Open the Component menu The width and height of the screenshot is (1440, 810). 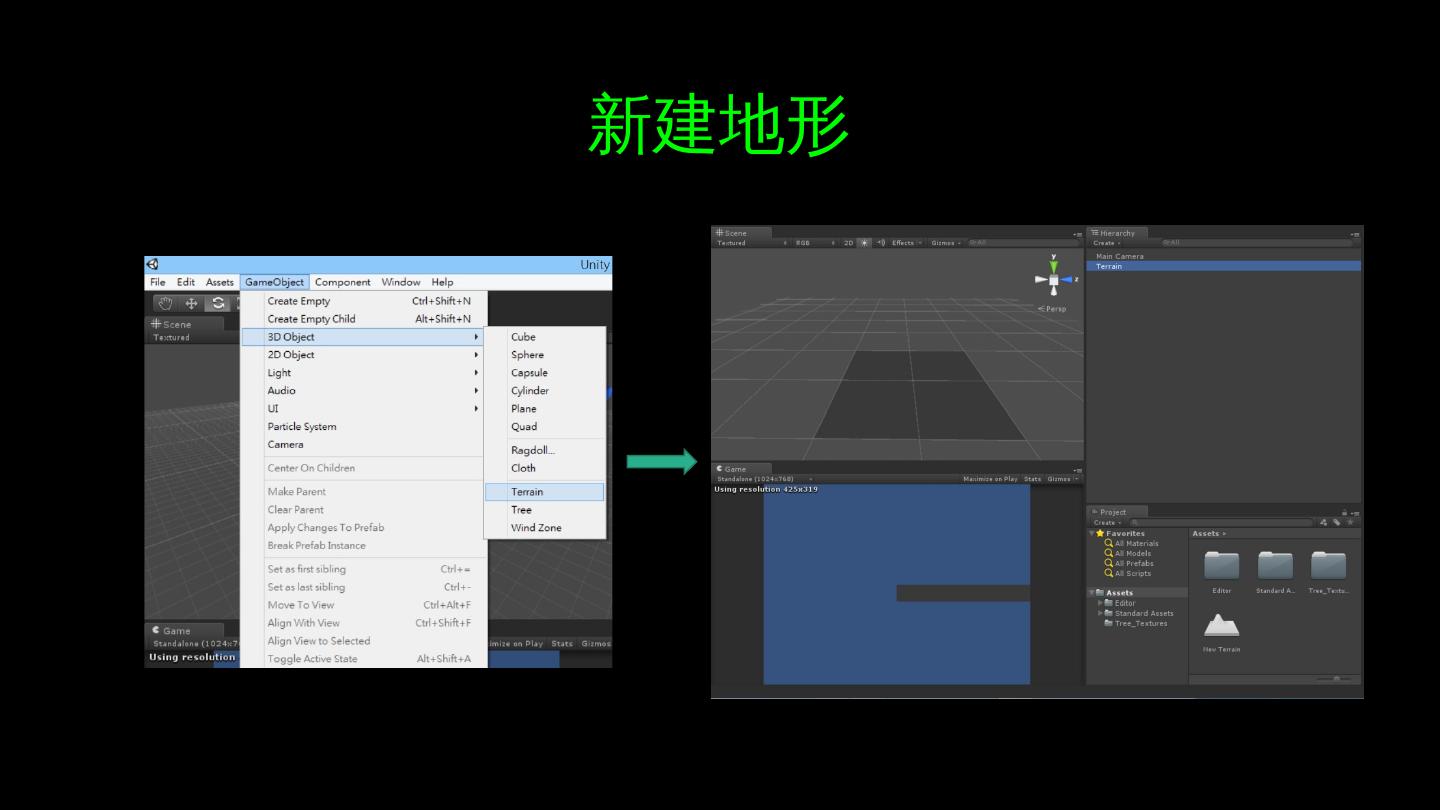coord(342,282)
